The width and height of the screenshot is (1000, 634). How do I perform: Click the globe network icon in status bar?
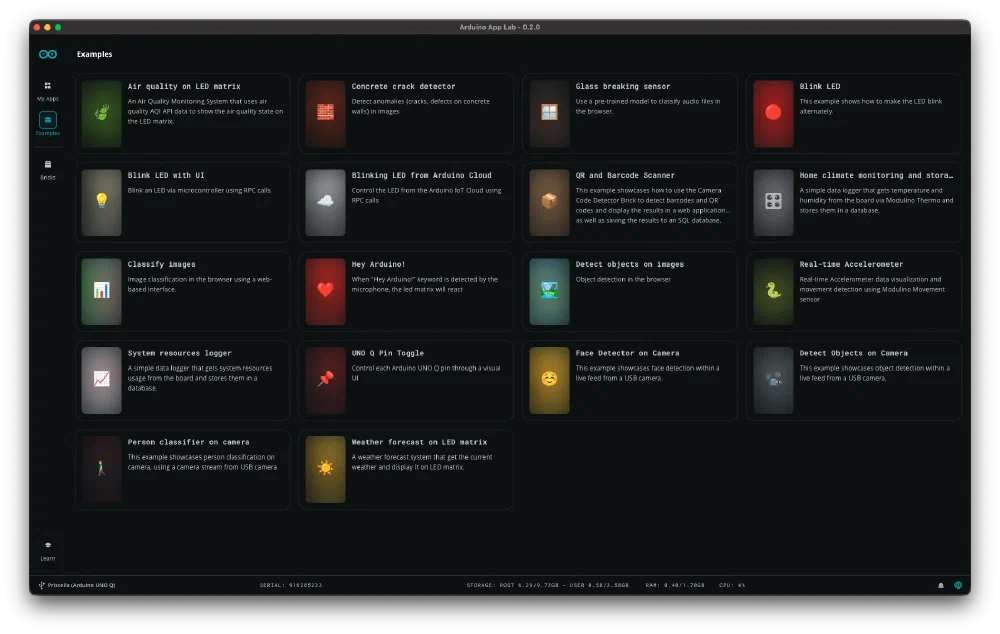[958, 585]
